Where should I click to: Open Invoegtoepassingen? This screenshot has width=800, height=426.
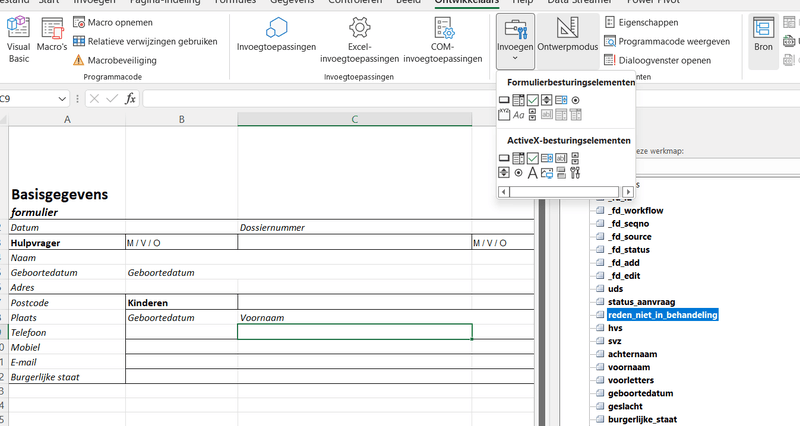point(277,35)
